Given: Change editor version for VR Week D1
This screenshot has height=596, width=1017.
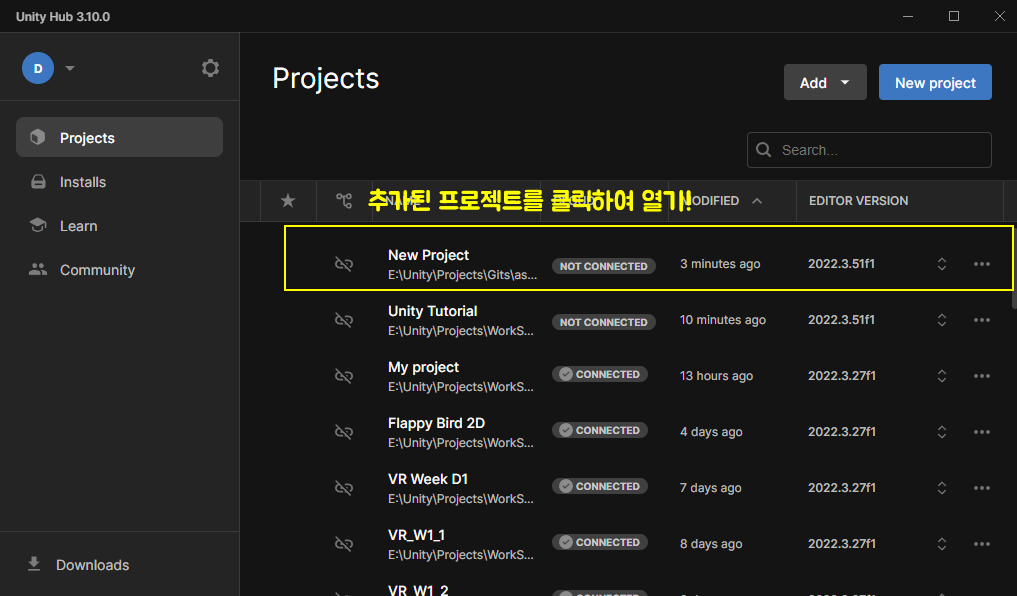Looking at the screenshot, I should pos(942,488).
